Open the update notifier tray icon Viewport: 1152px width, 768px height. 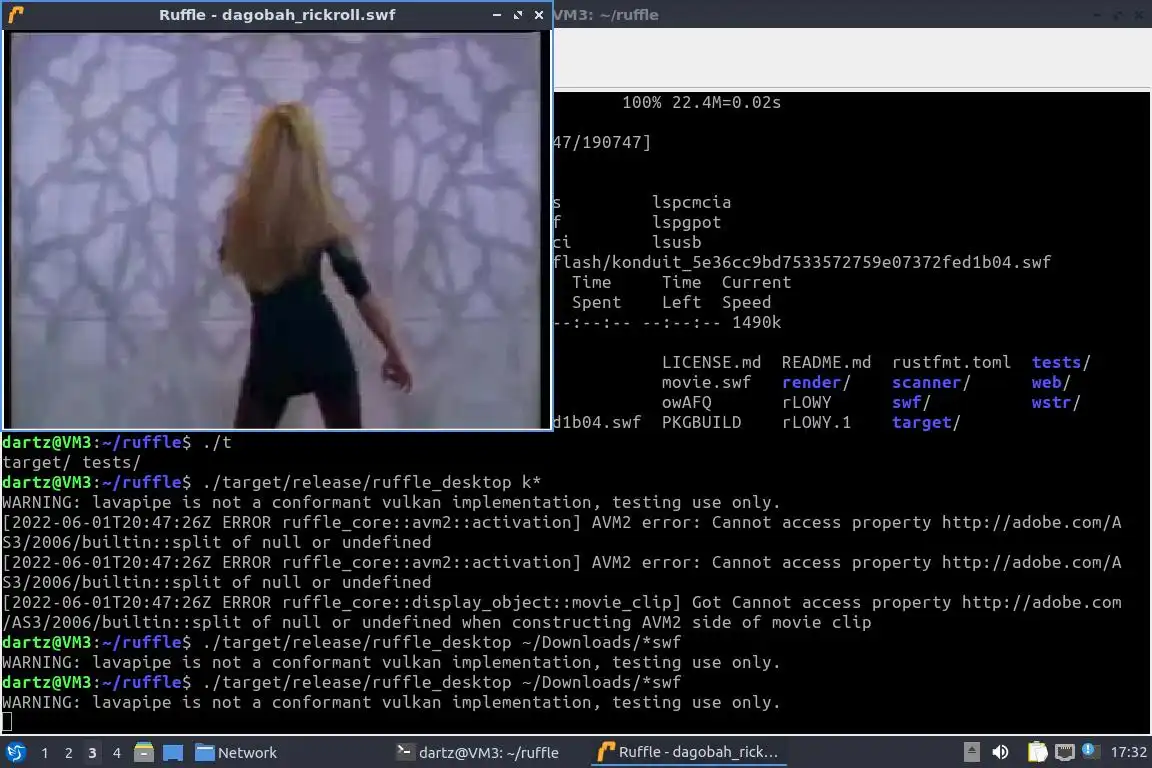point(1090,750)
